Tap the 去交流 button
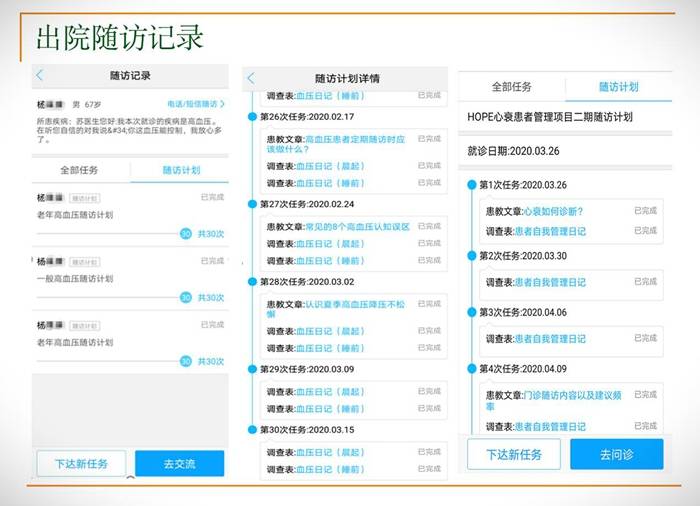The image size is (700, 506). tap(179, 464)
